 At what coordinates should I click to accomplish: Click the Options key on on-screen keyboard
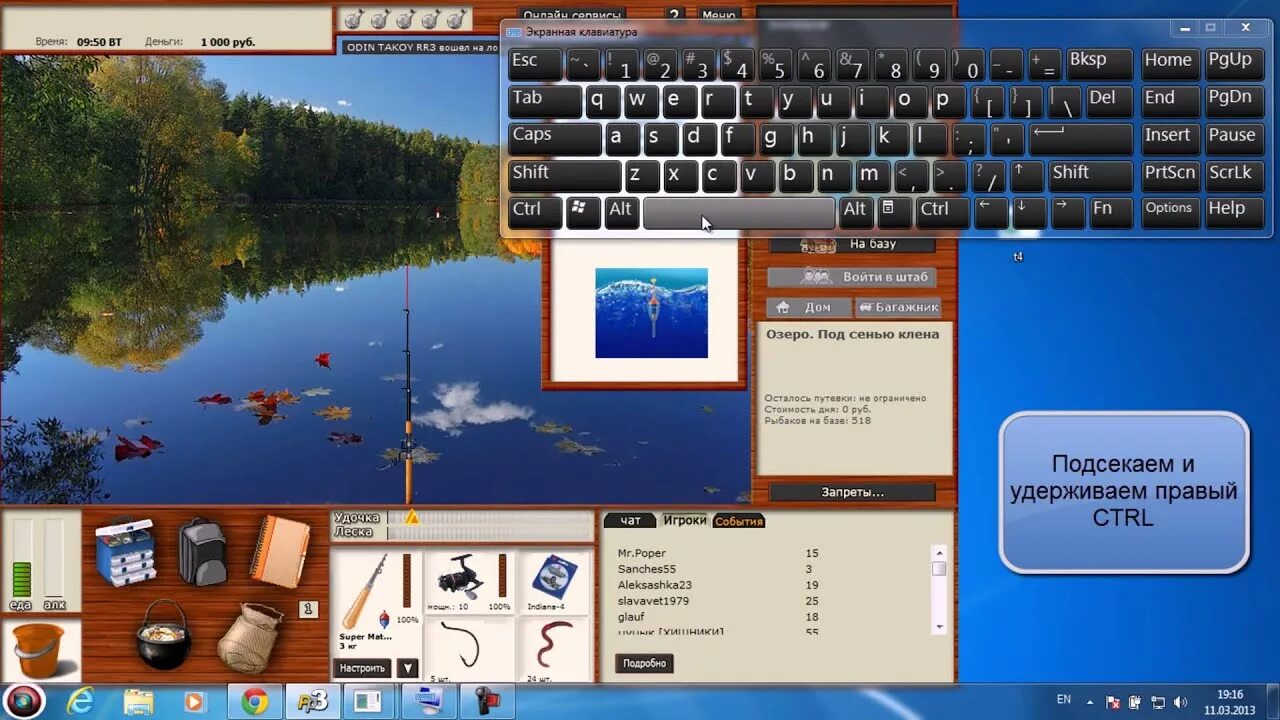1170,212
